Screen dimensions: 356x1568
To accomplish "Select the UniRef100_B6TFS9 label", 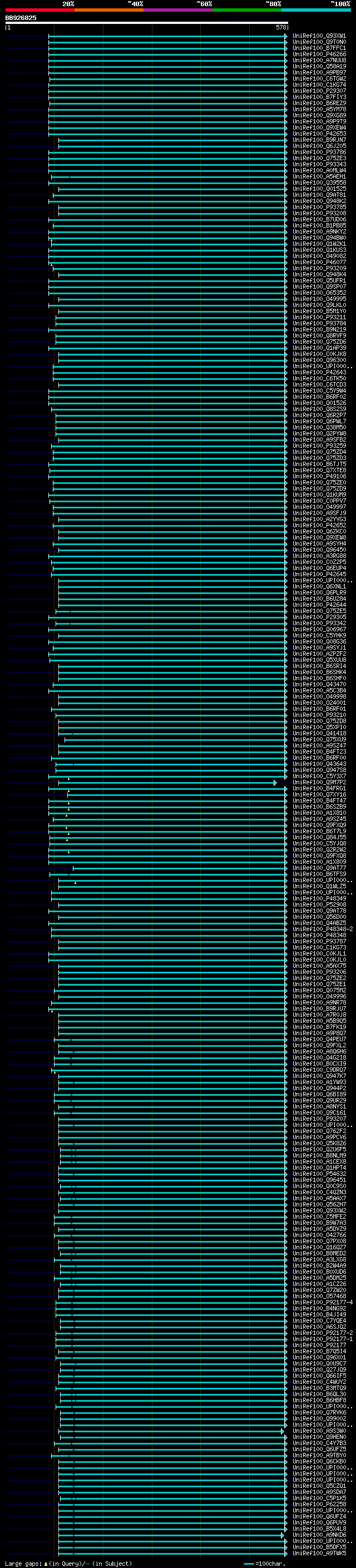I will click(319, 874).
